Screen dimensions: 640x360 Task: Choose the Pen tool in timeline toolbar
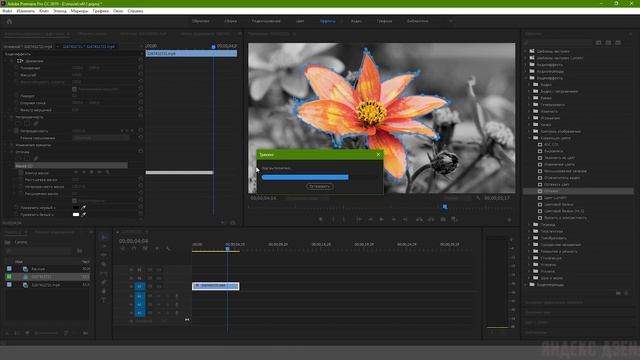pyautogui.click(x=104, y=282)
